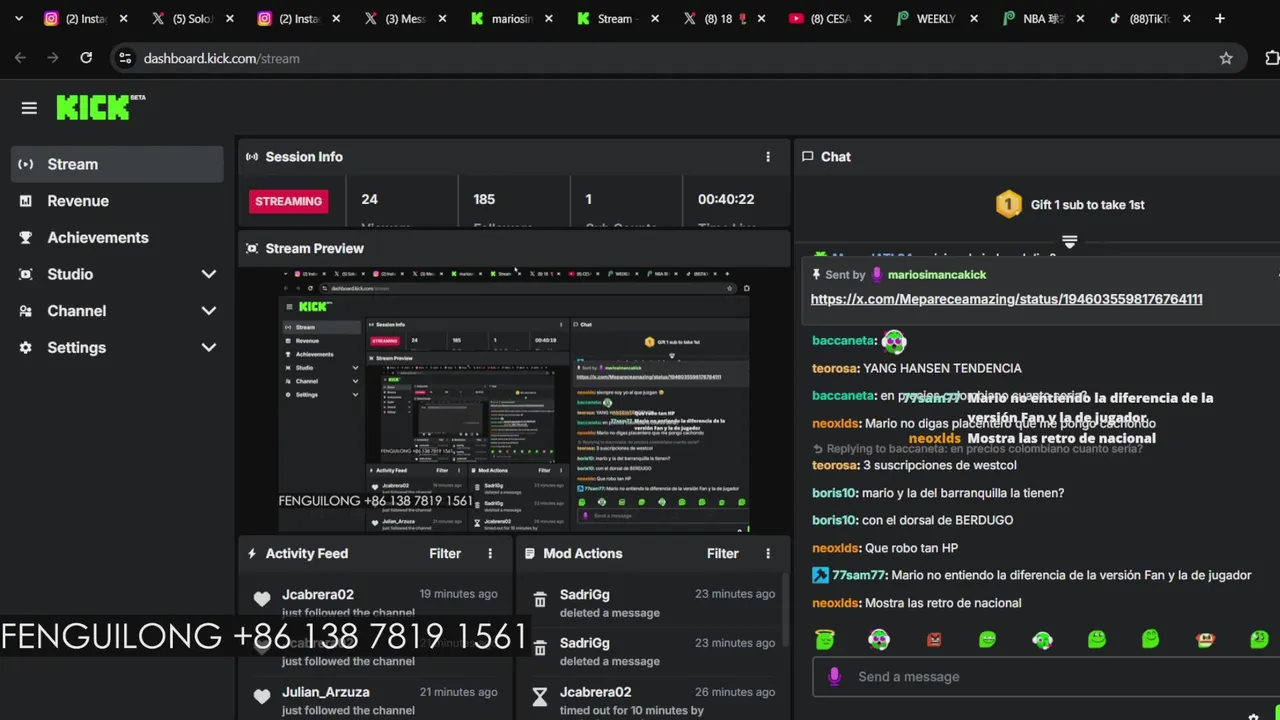Open Session Info options menu
Viewport: 1280px width, 720px height.
pyautogui.click(x=768, y=157)
